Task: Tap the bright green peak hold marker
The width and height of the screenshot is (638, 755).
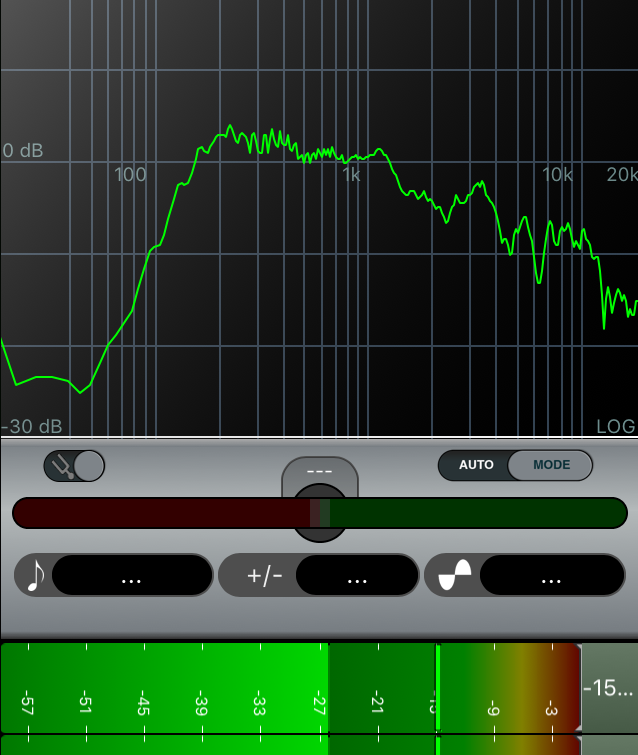Action: (x=438, y=690)
